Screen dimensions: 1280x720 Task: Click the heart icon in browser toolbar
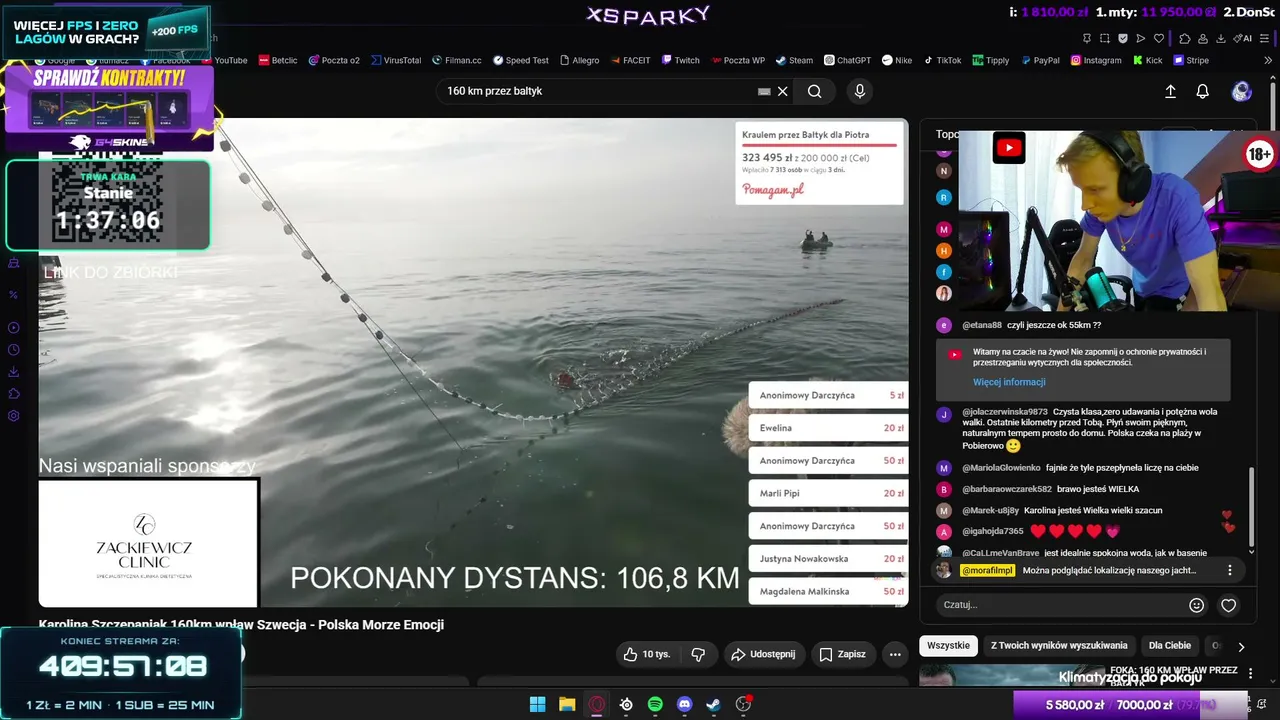point(1159,38)
